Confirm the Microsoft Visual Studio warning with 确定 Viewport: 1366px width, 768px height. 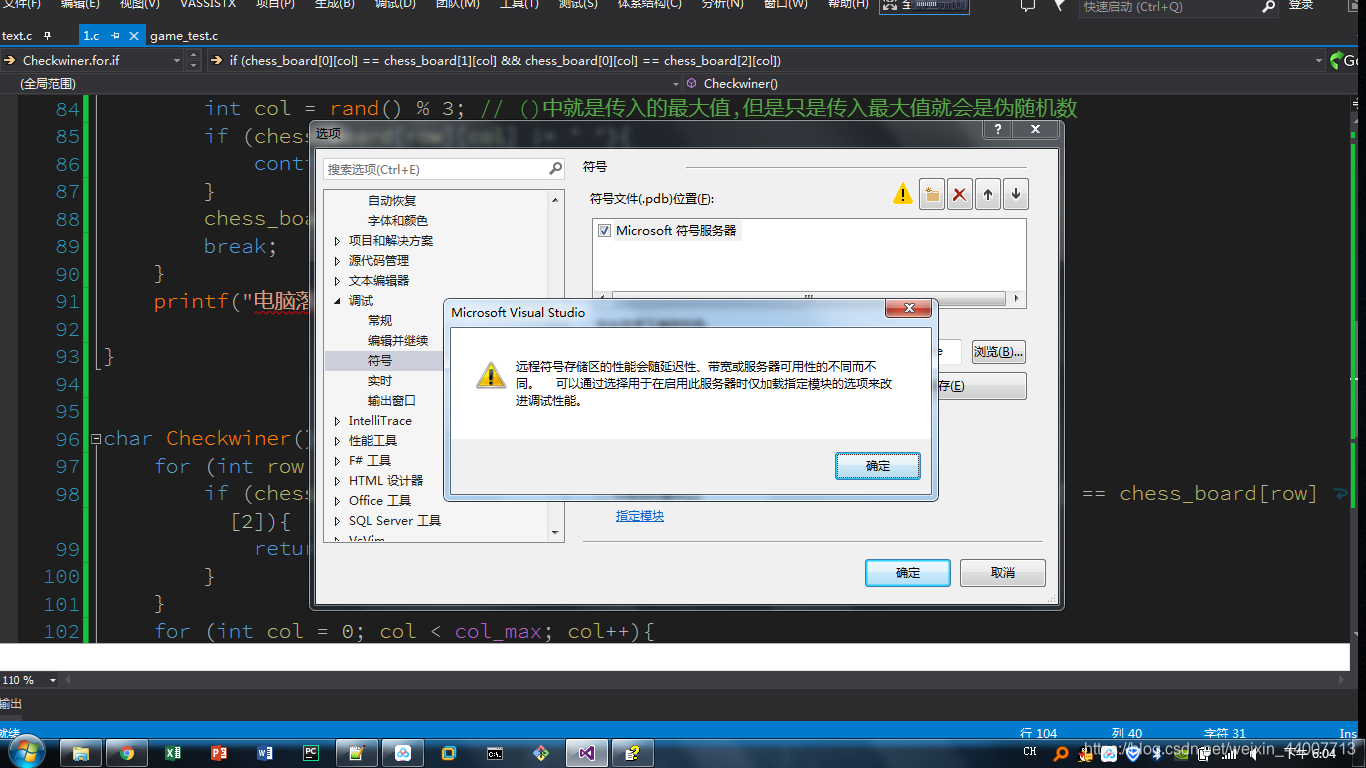coord(877,466)
